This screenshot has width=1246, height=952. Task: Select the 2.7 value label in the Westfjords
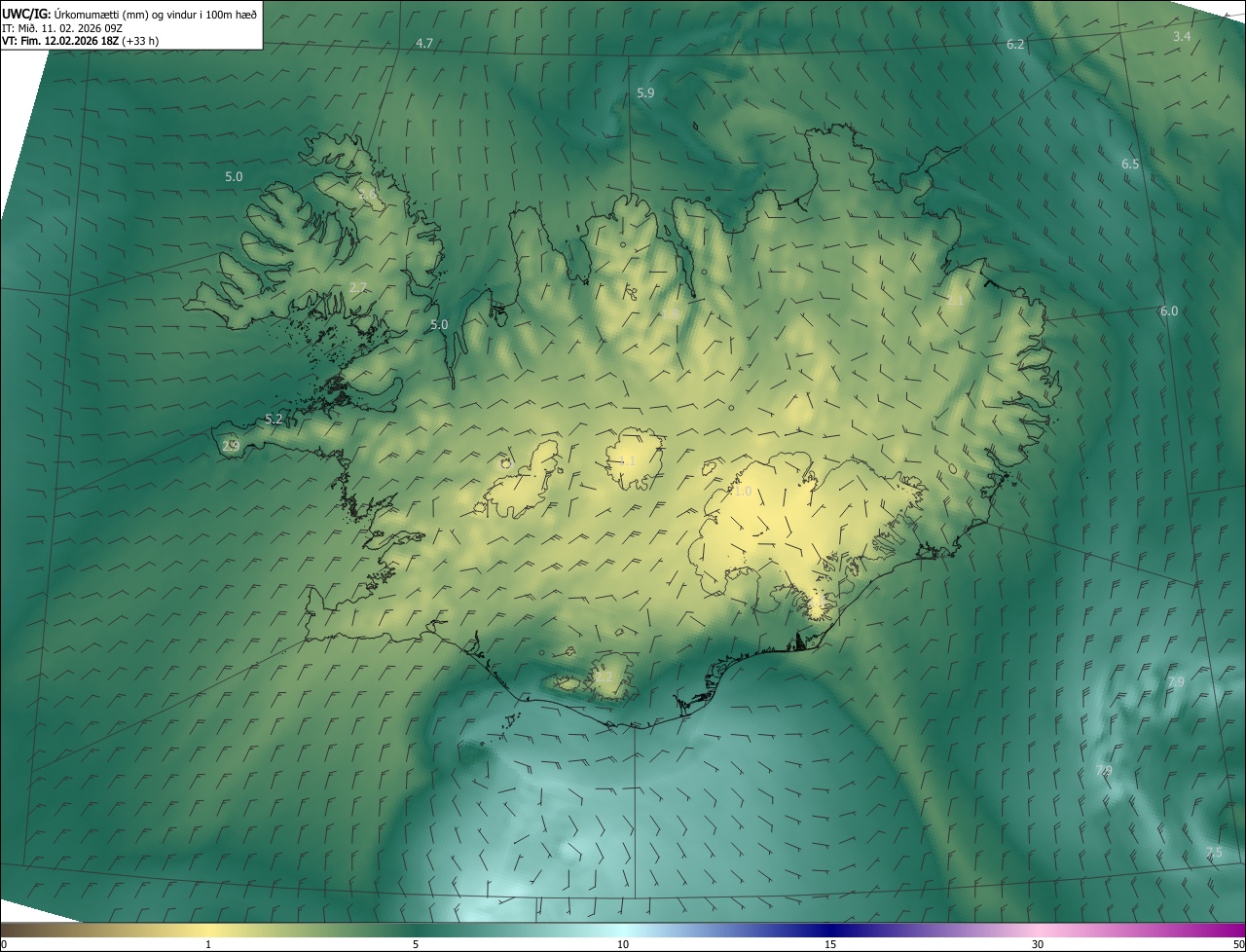[358, 287]
